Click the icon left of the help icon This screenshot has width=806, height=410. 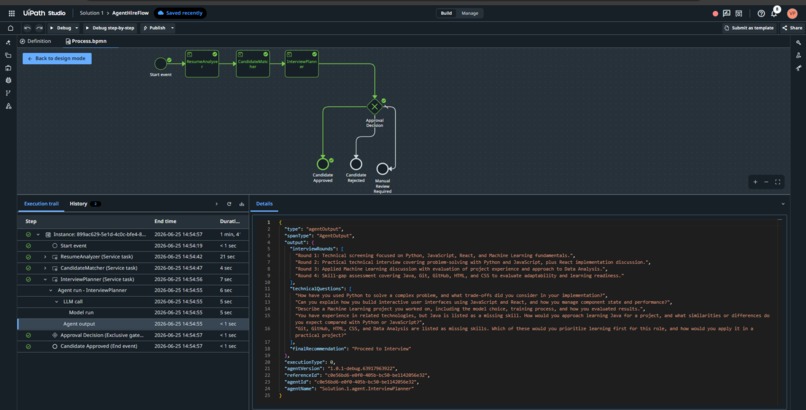pos(739,13)
